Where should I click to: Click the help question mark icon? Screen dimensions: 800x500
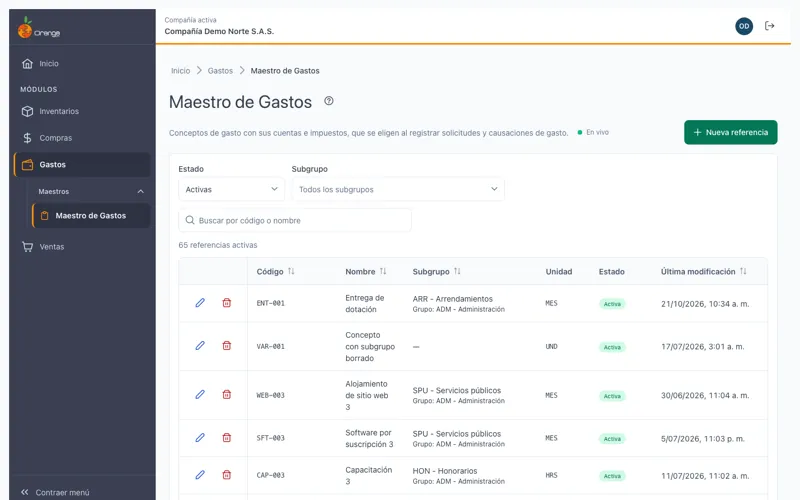point(329,101)
